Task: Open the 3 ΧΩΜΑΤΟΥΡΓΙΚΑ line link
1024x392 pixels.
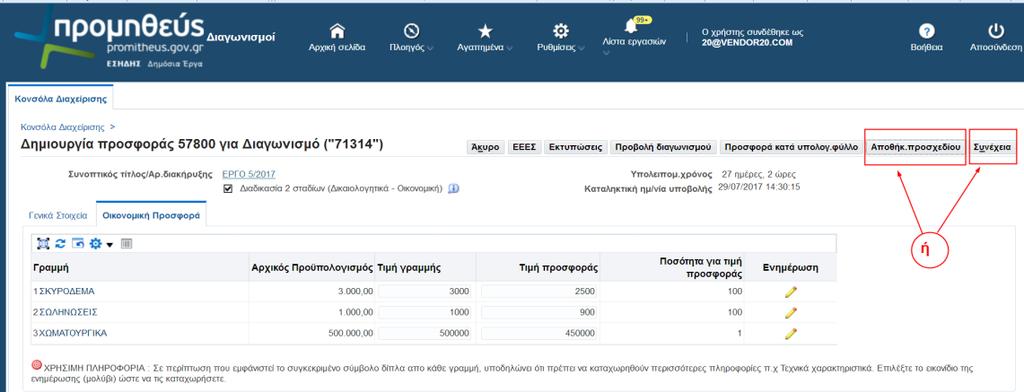Action: (70, 333)
